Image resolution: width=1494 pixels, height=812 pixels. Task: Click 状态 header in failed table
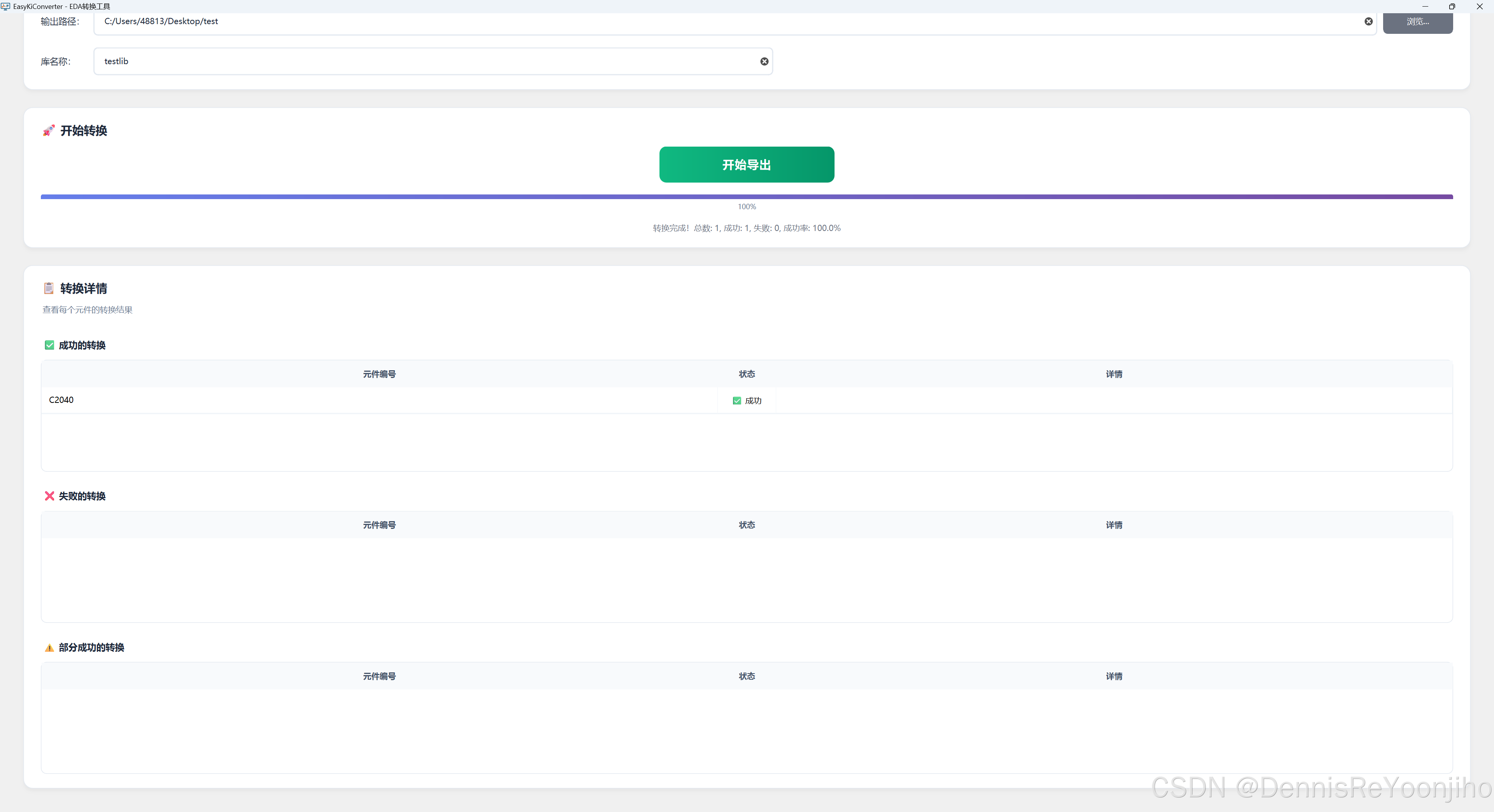[747, 525]
